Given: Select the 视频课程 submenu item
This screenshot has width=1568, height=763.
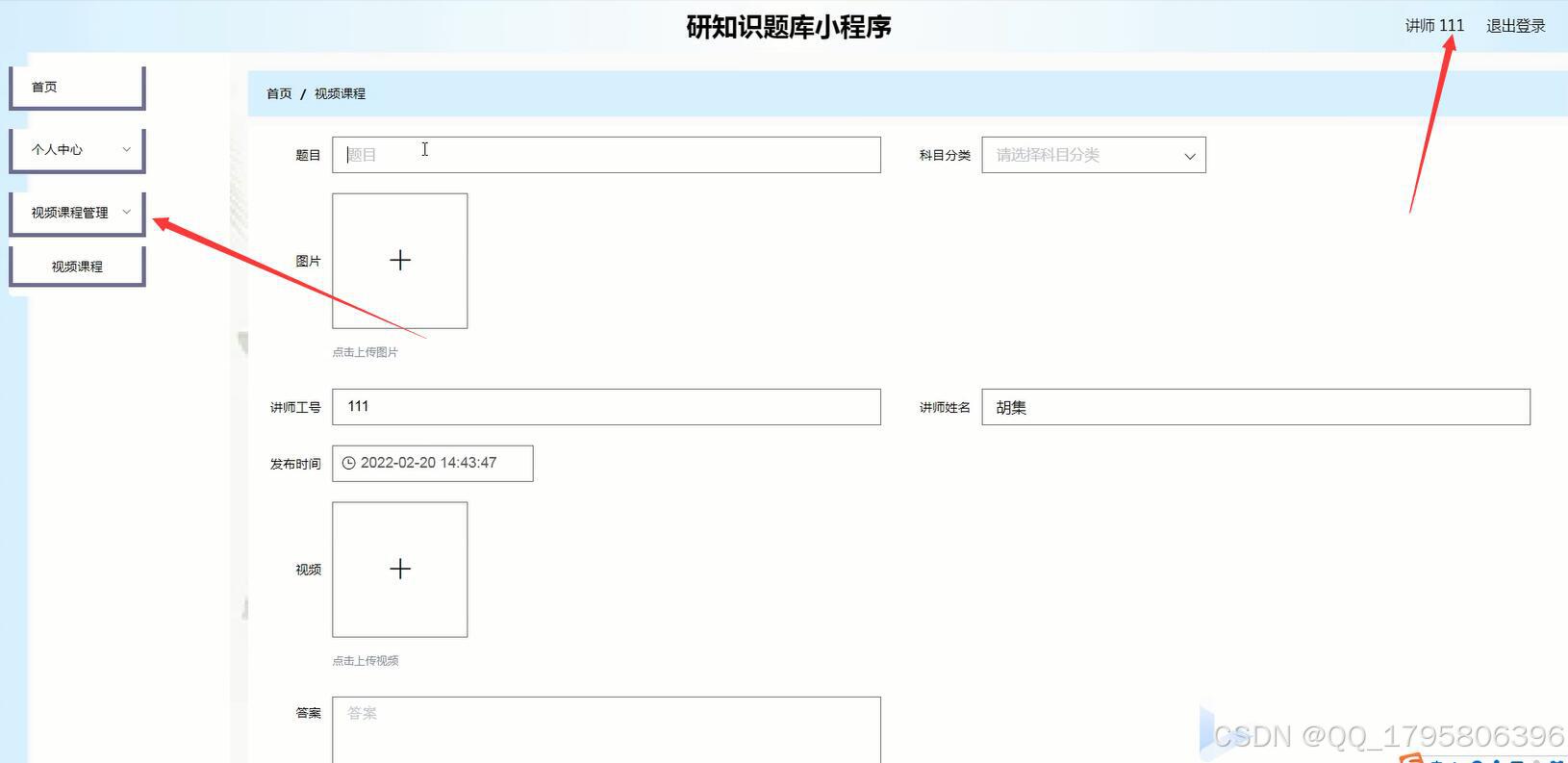Looking at the screenshot, I should [77, 267].
